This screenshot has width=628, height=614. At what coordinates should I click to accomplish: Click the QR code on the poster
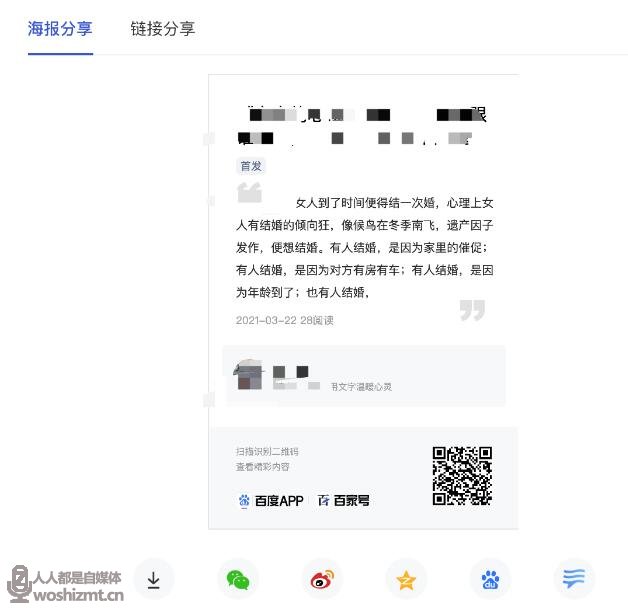pos(462,475)
